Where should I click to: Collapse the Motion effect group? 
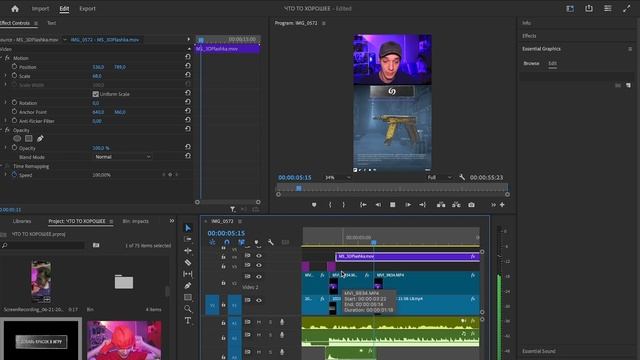(x=2, y=58)
